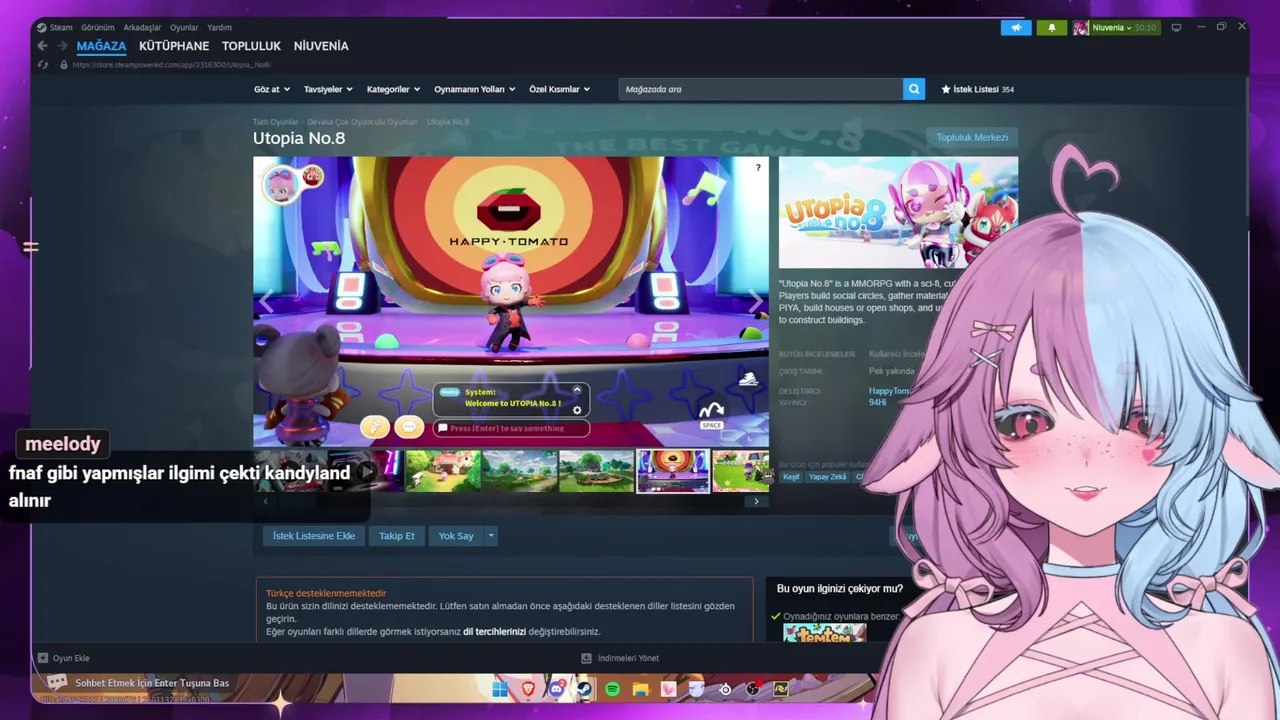1280x720 pixels.
Task: Click the Yok Say button
Action: pyautogui.click(x=456, y=536)
